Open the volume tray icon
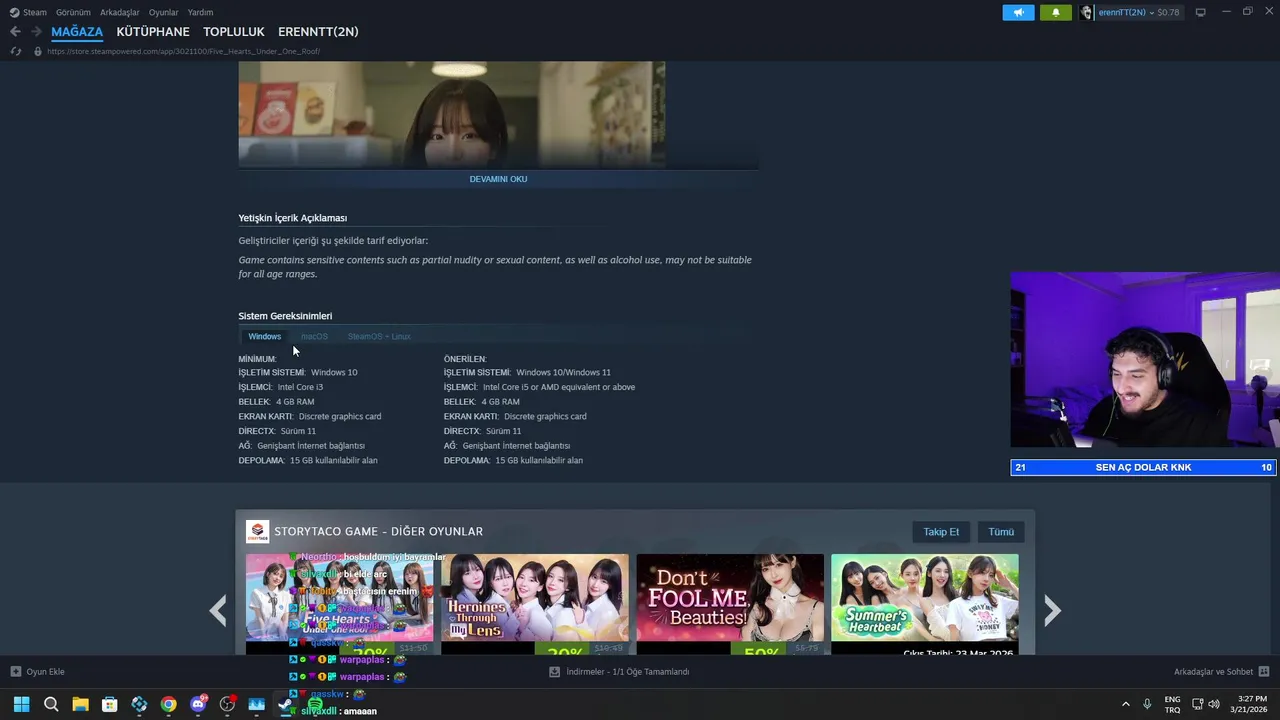 (1214, 704)
